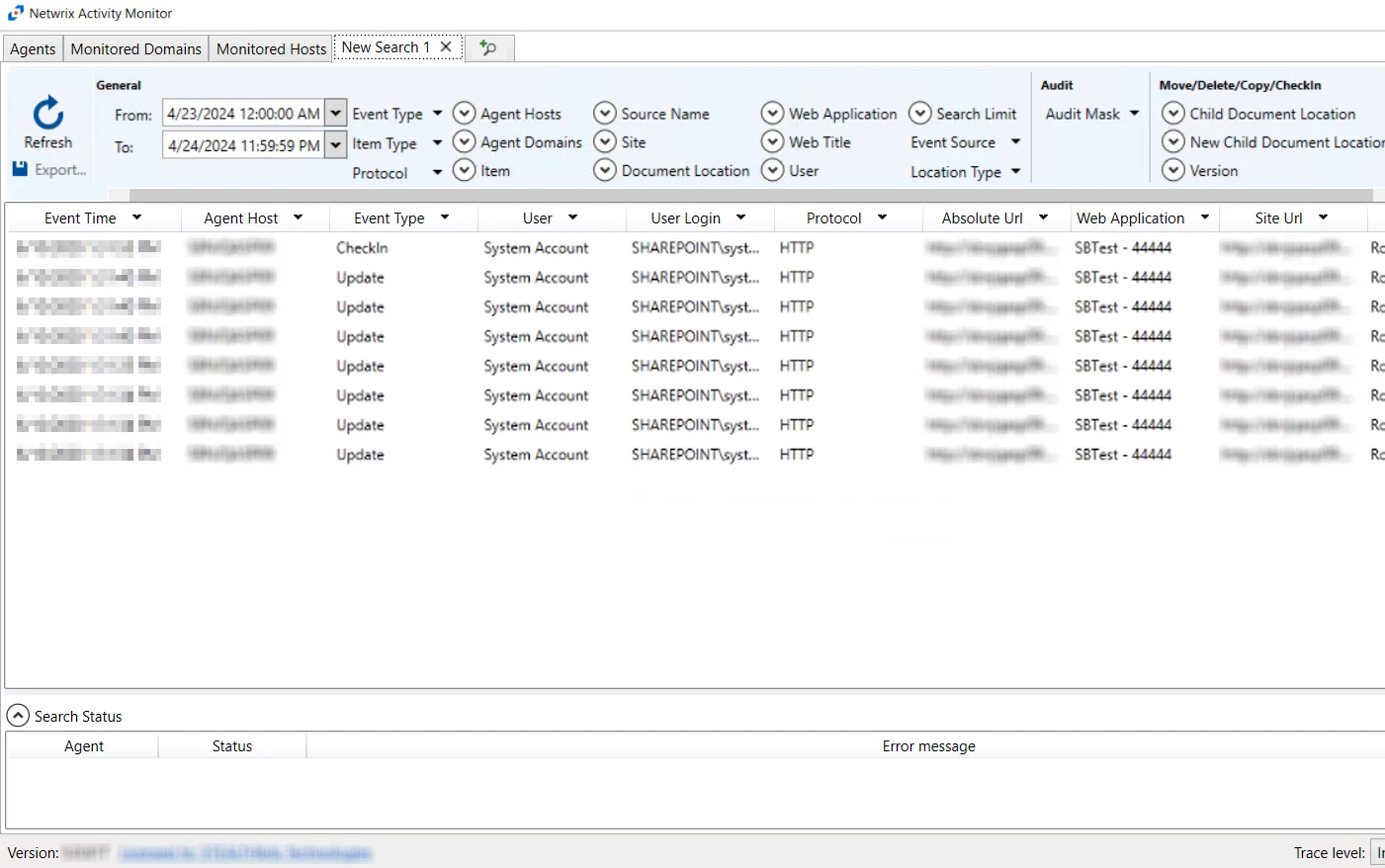Open Web Application column header filter arrow

click(1204, 217)
